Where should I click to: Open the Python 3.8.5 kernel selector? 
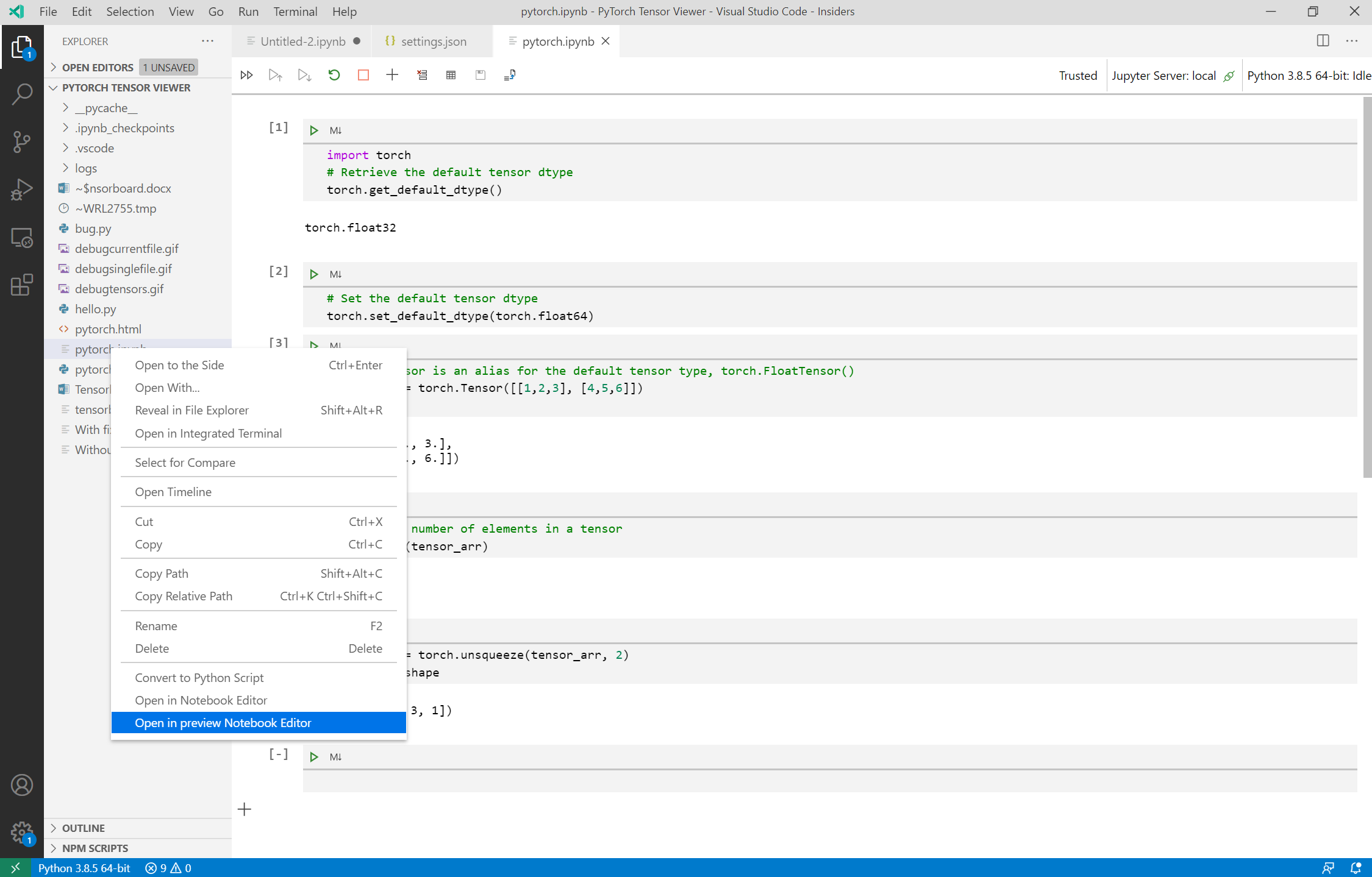coord(1309,76)
